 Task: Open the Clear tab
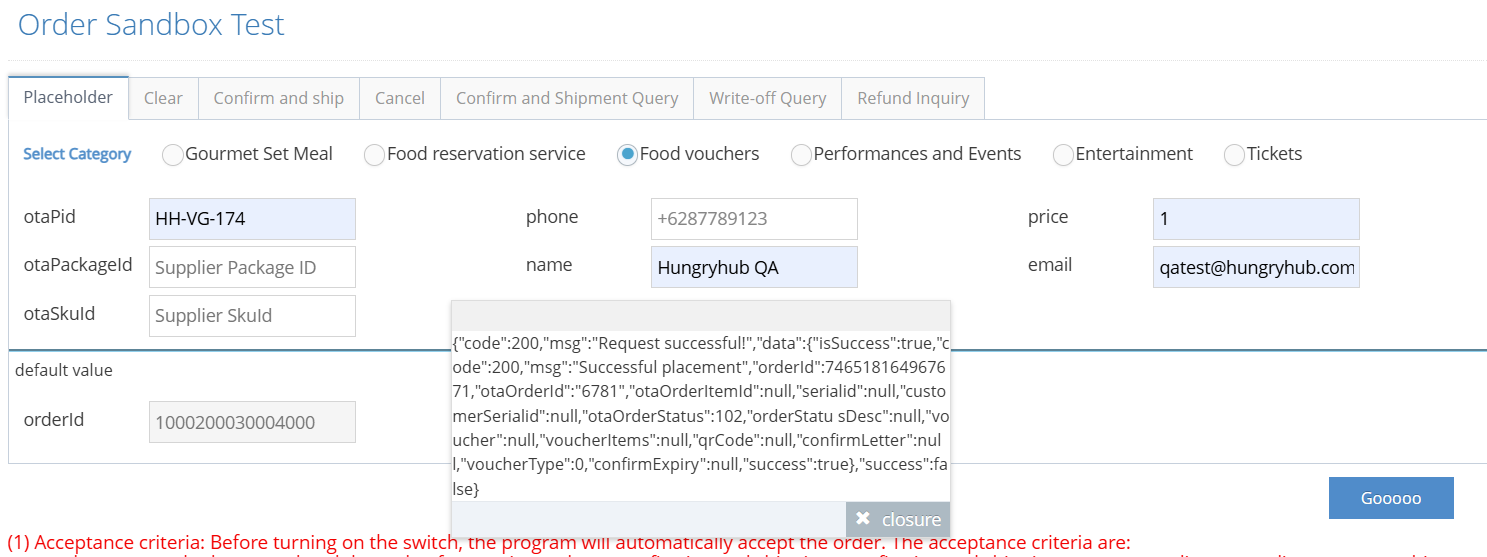(163, 98)
